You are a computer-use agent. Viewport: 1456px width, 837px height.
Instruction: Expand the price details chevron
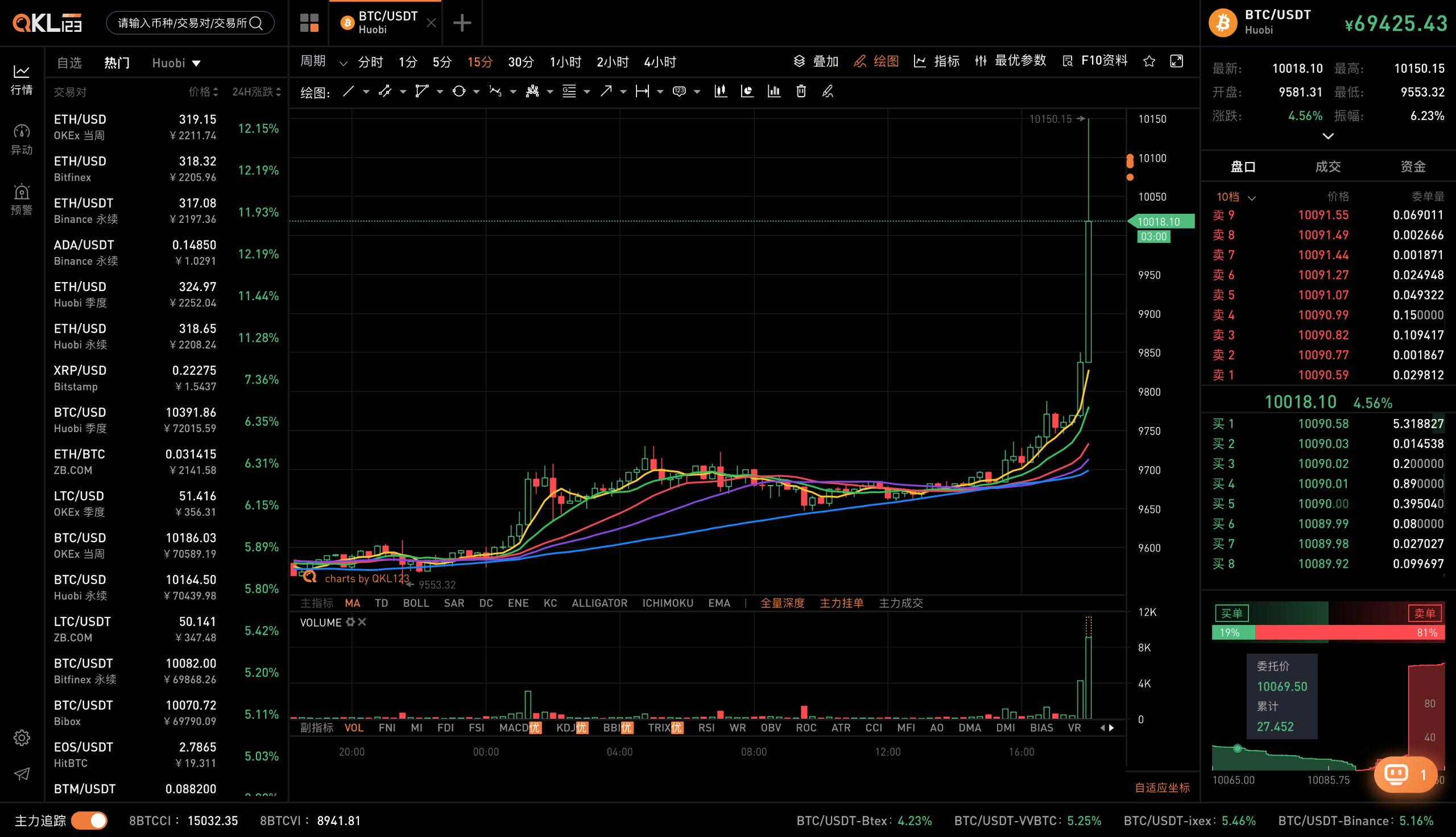1328,136
